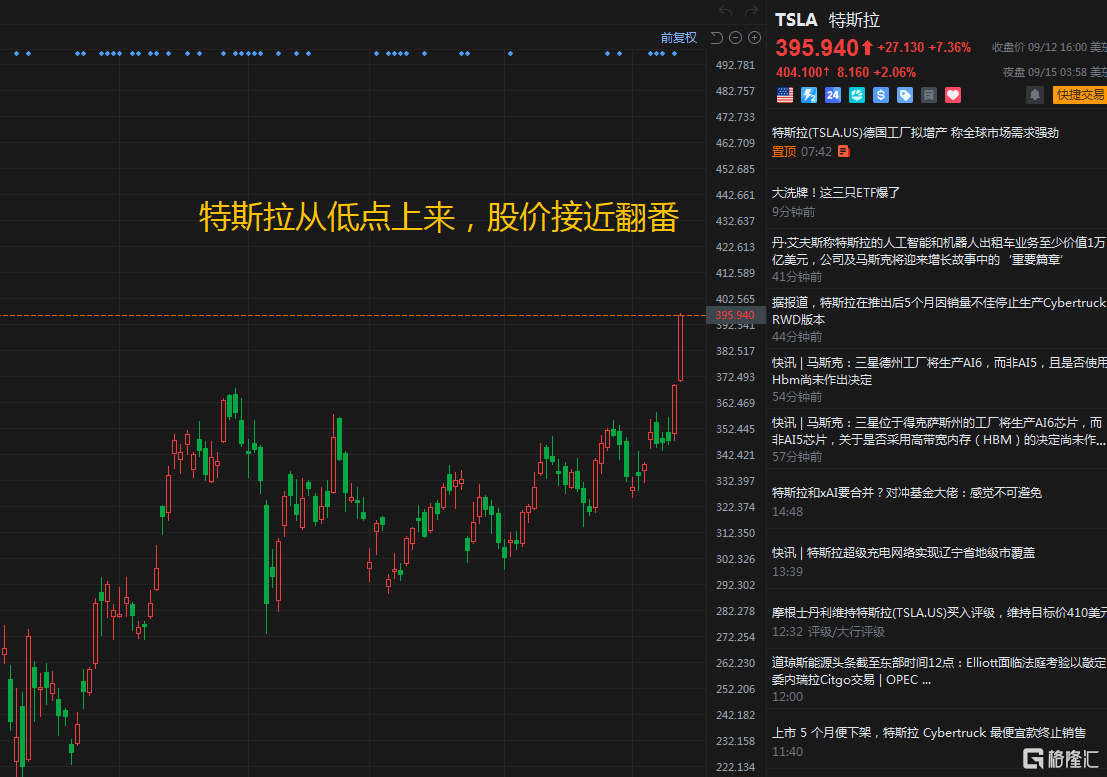The image size is (1107, 777).
Task: Open Tesla Supercharger Liaoning coverage news
Action: click(x=903, y=553)
